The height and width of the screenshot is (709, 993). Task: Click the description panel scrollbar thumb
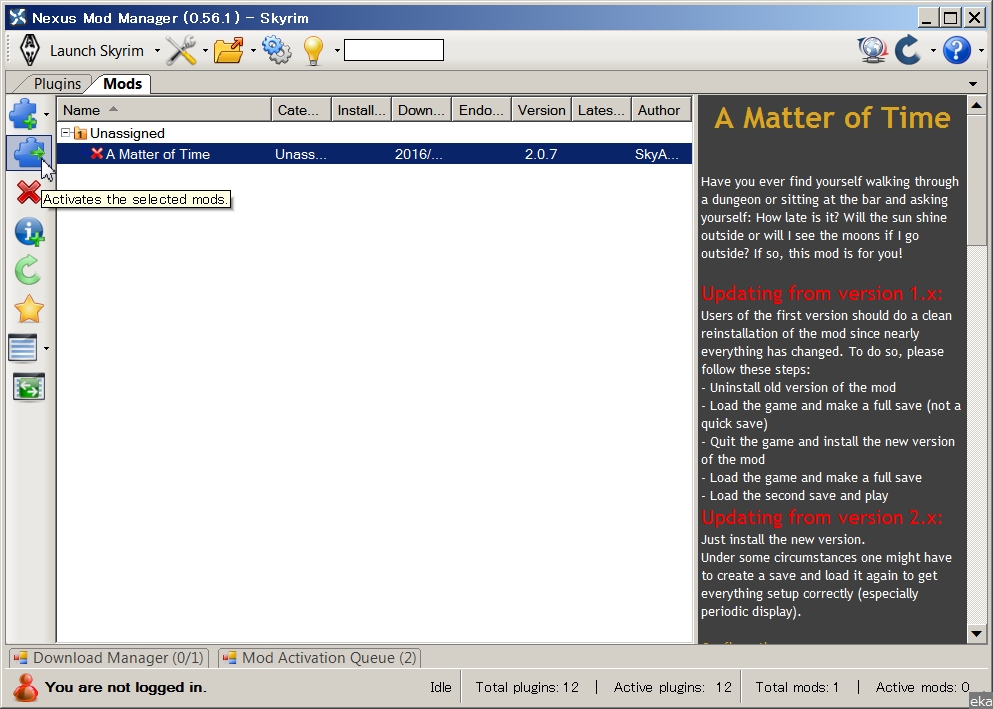pos(976,180)
